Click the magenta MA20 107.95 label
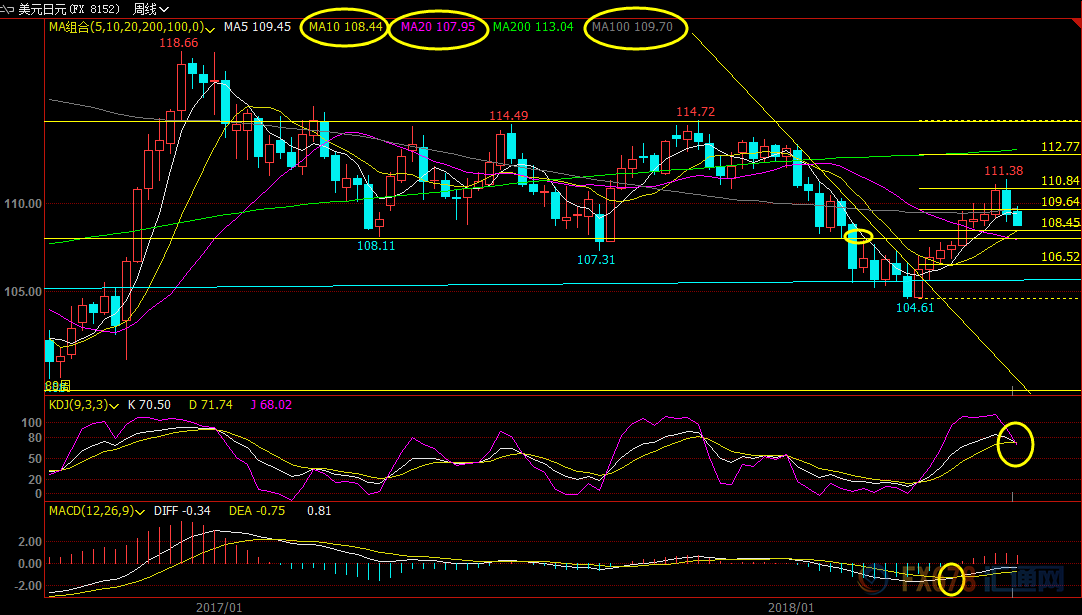The width and height of the screenshot is (1082, 615). click(439, 27)
